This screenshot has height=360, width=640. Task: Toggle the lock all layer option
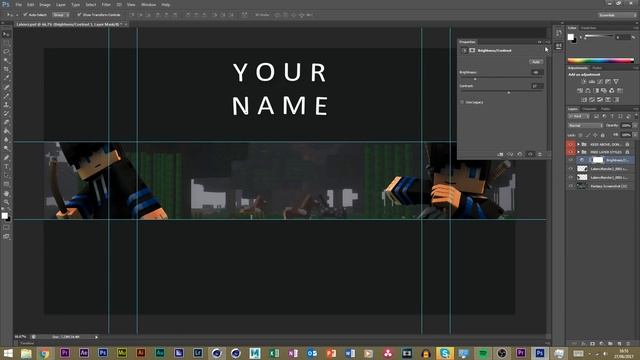[602, 135]
